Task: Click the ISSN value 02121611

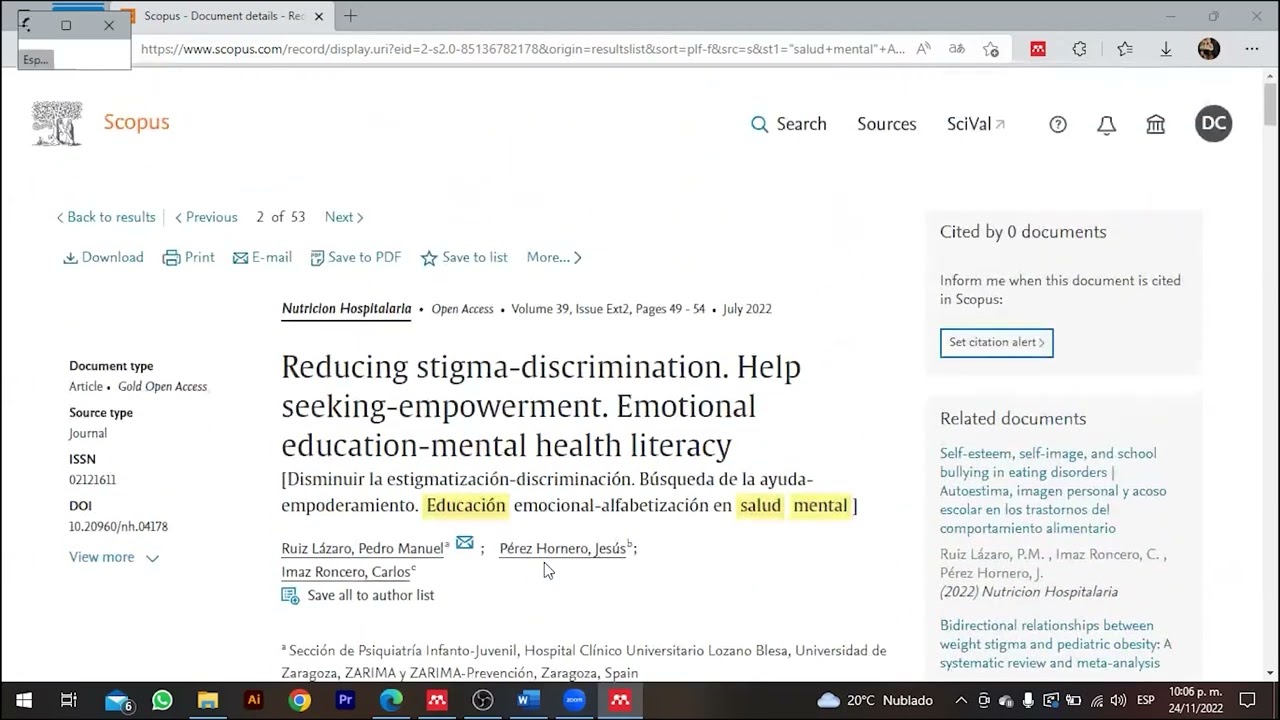Action: [92, 480]
